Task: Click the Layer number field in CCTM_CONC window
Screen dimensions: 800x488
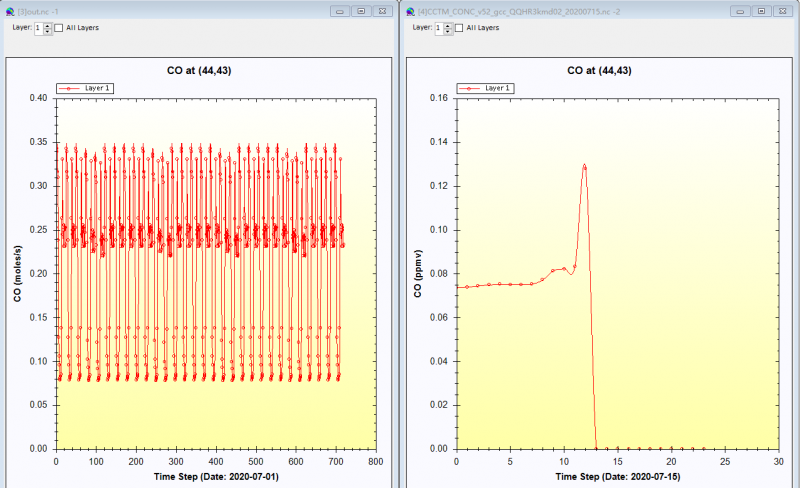Action: click(x=439, y=28)
